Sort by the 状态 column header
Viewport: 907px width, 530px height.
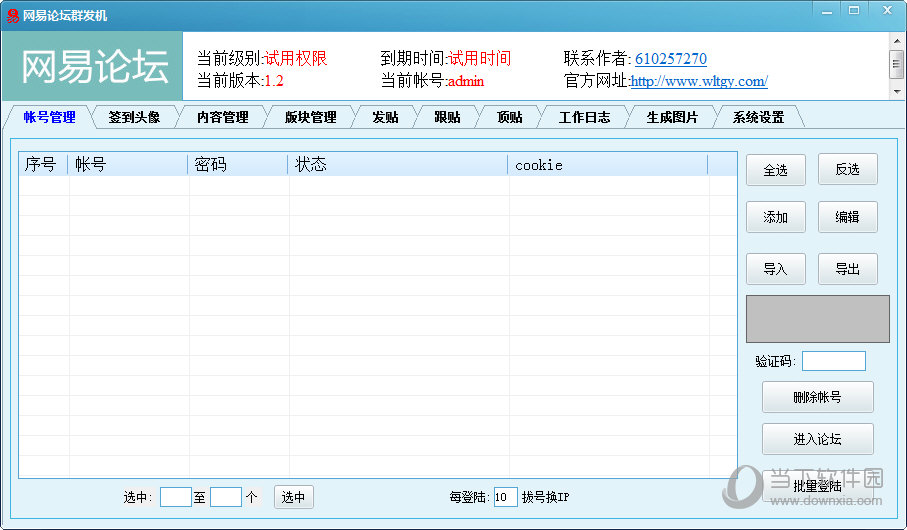397,165
